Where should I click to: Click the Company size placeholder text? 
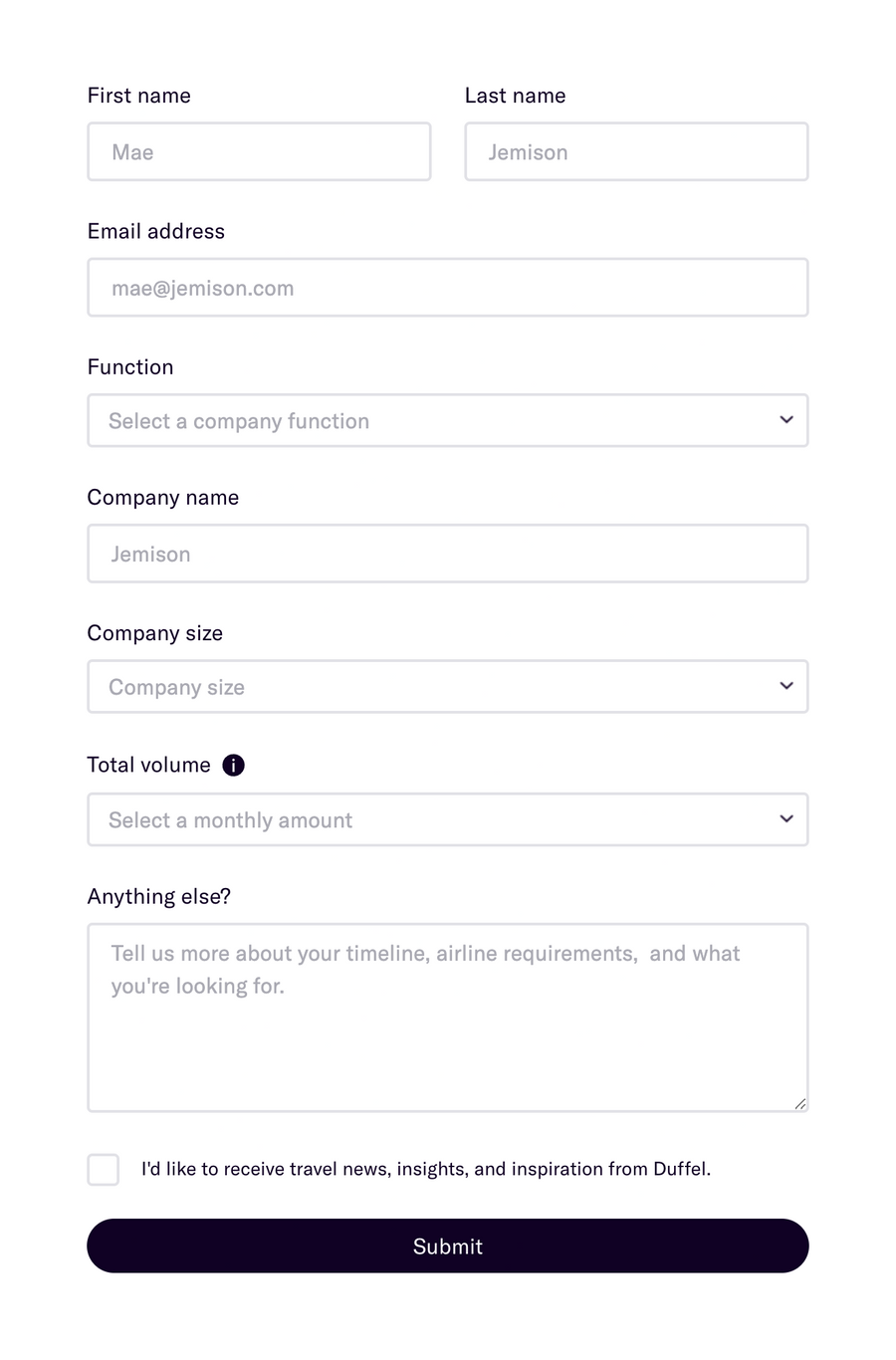coord(177,686)
